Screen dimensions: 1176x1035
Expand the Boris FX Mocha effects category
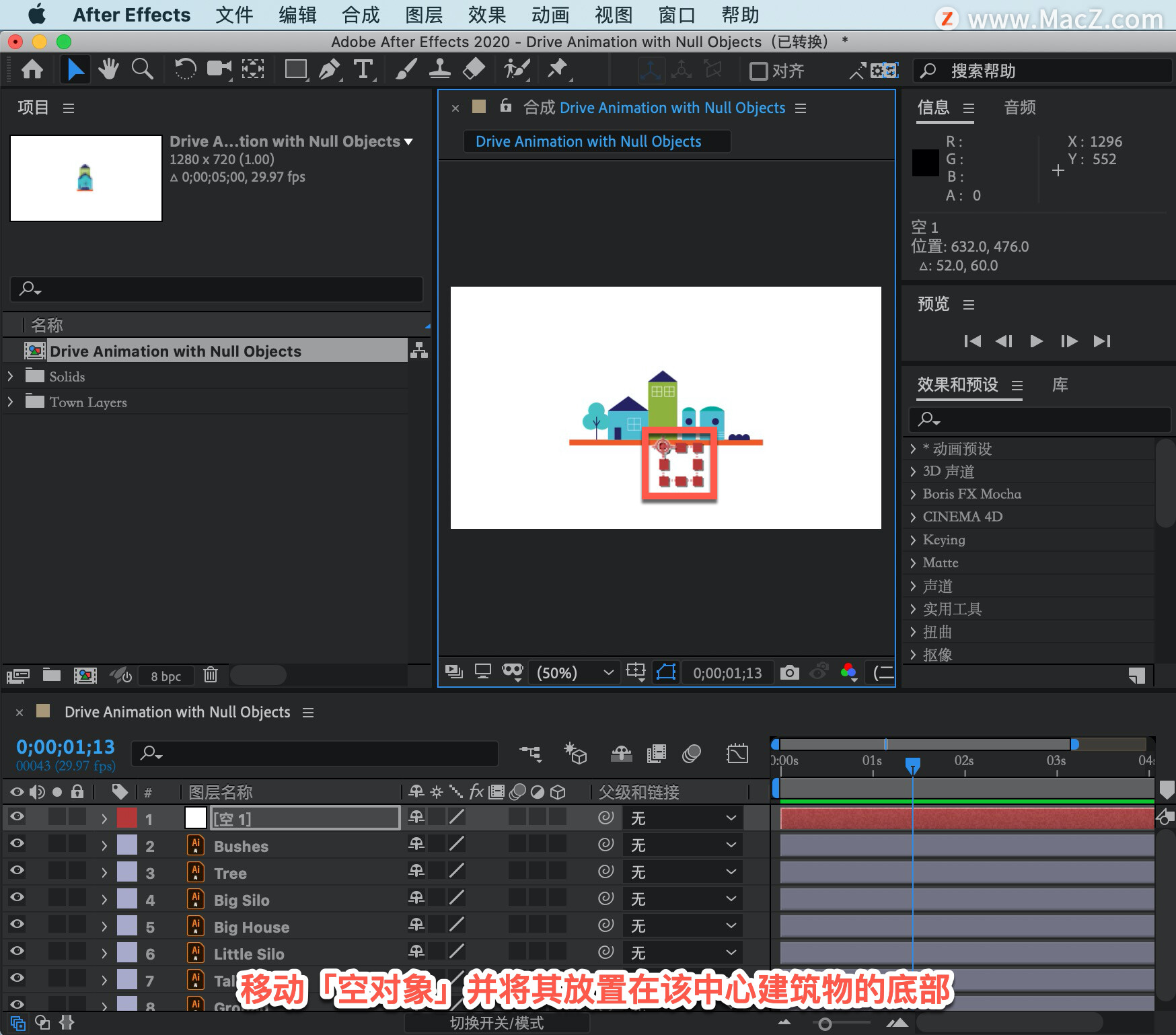(913, 494)
